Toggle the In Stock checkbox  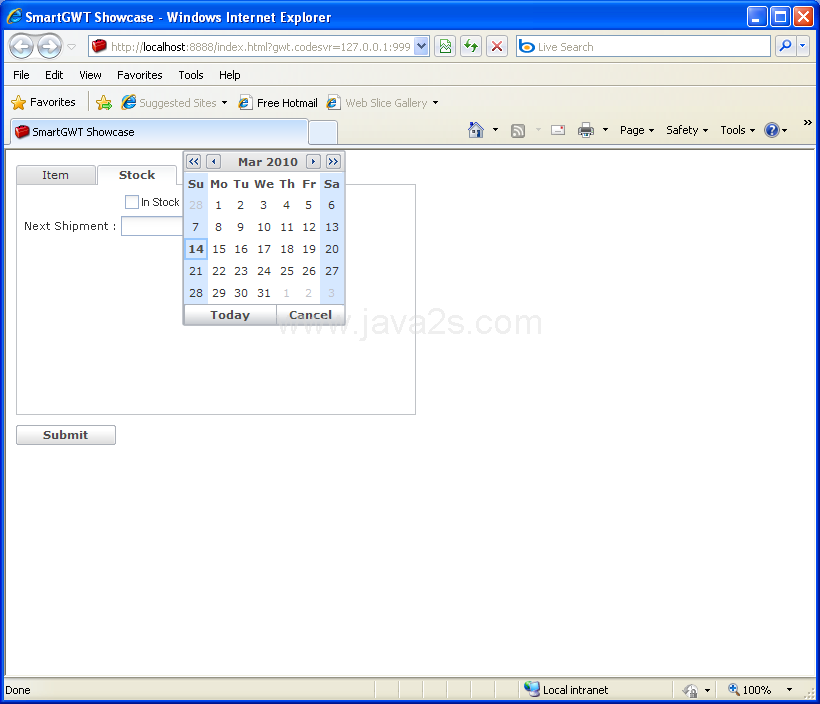coord(132,202)
